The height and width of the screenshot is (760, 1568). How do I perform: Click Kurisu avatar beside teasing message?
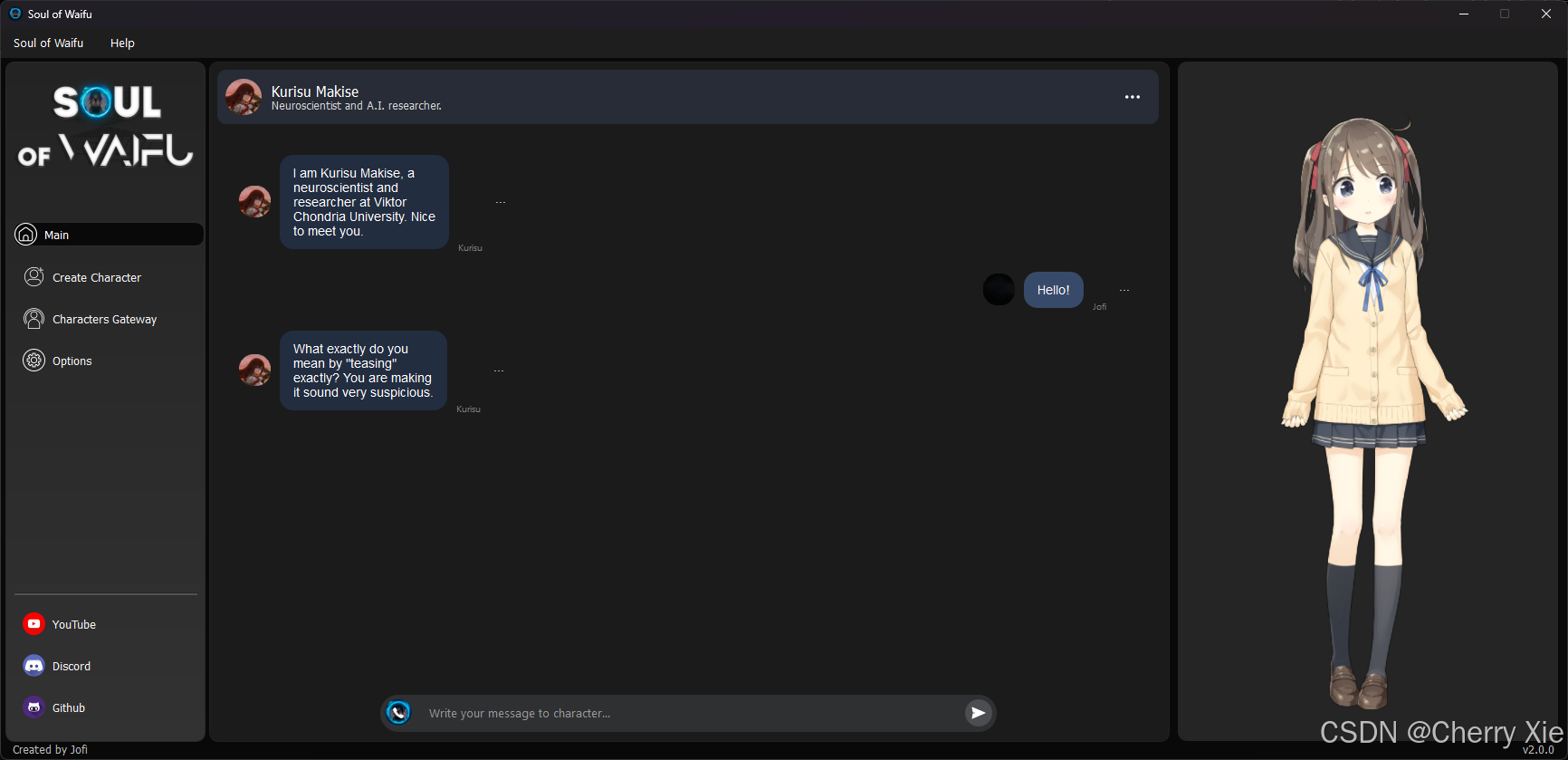click(255, 370)
